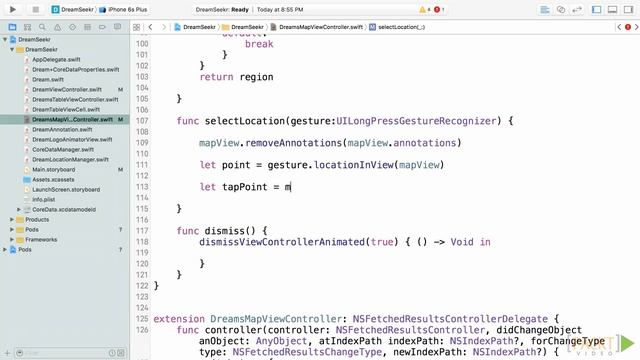Expand the Products folder

[12, 220]
